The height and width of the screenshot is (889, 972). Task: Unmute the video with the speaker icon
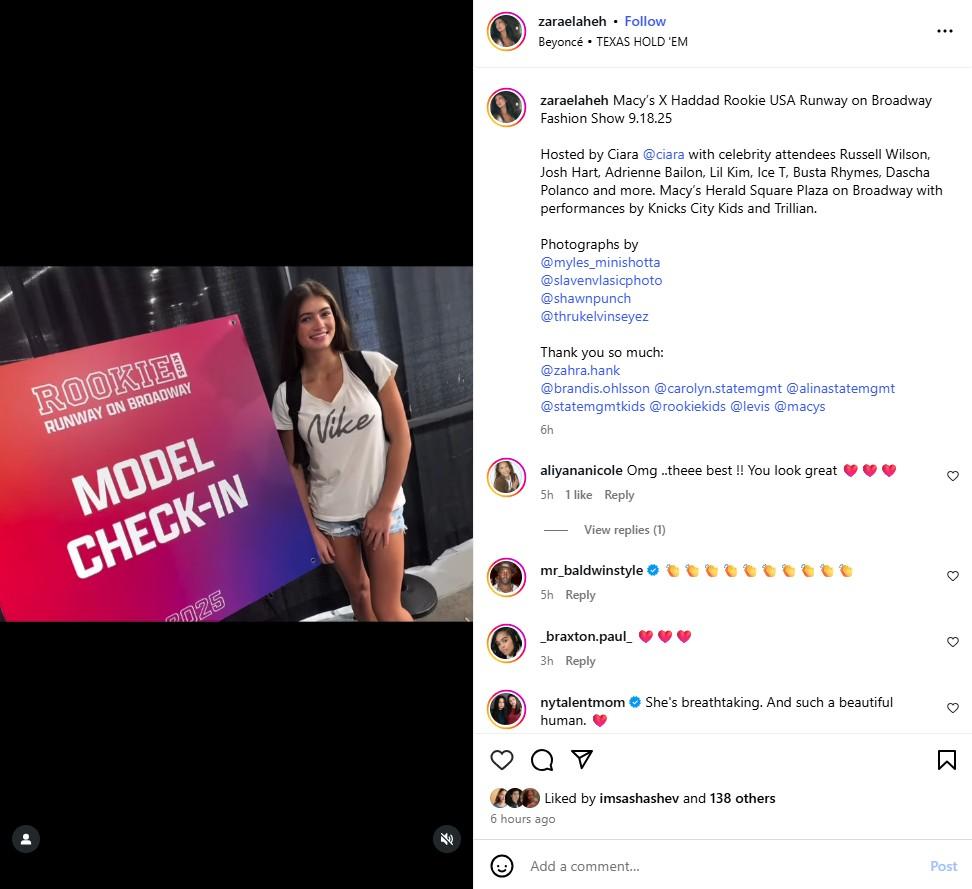(446, 839)
